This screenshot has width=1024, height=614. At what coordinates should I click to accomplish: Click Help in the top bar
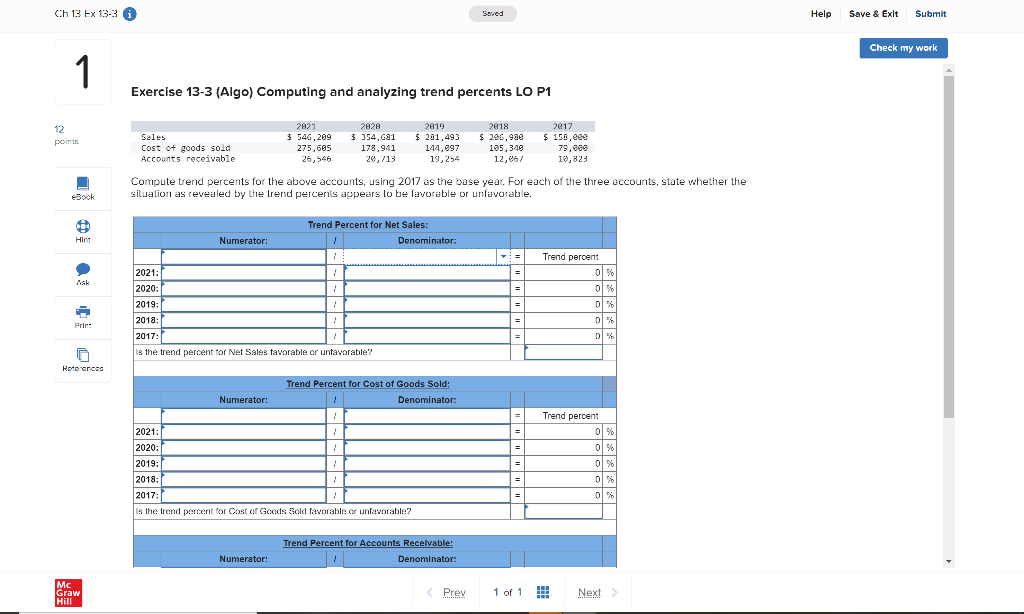[x=821, y=14]
